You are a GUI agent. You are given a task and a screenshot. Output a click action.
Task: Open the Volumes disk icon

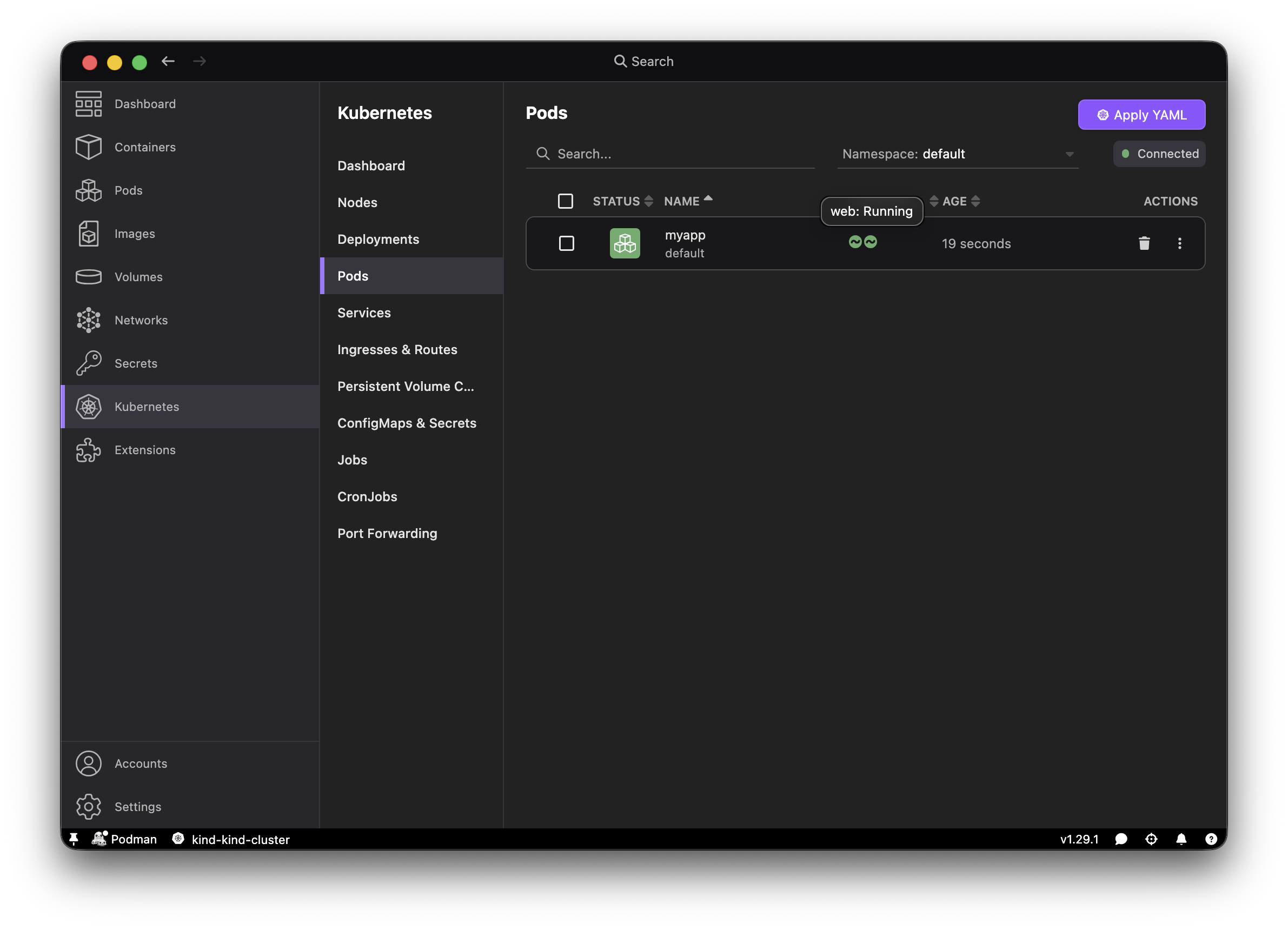(x=88, y=276)
